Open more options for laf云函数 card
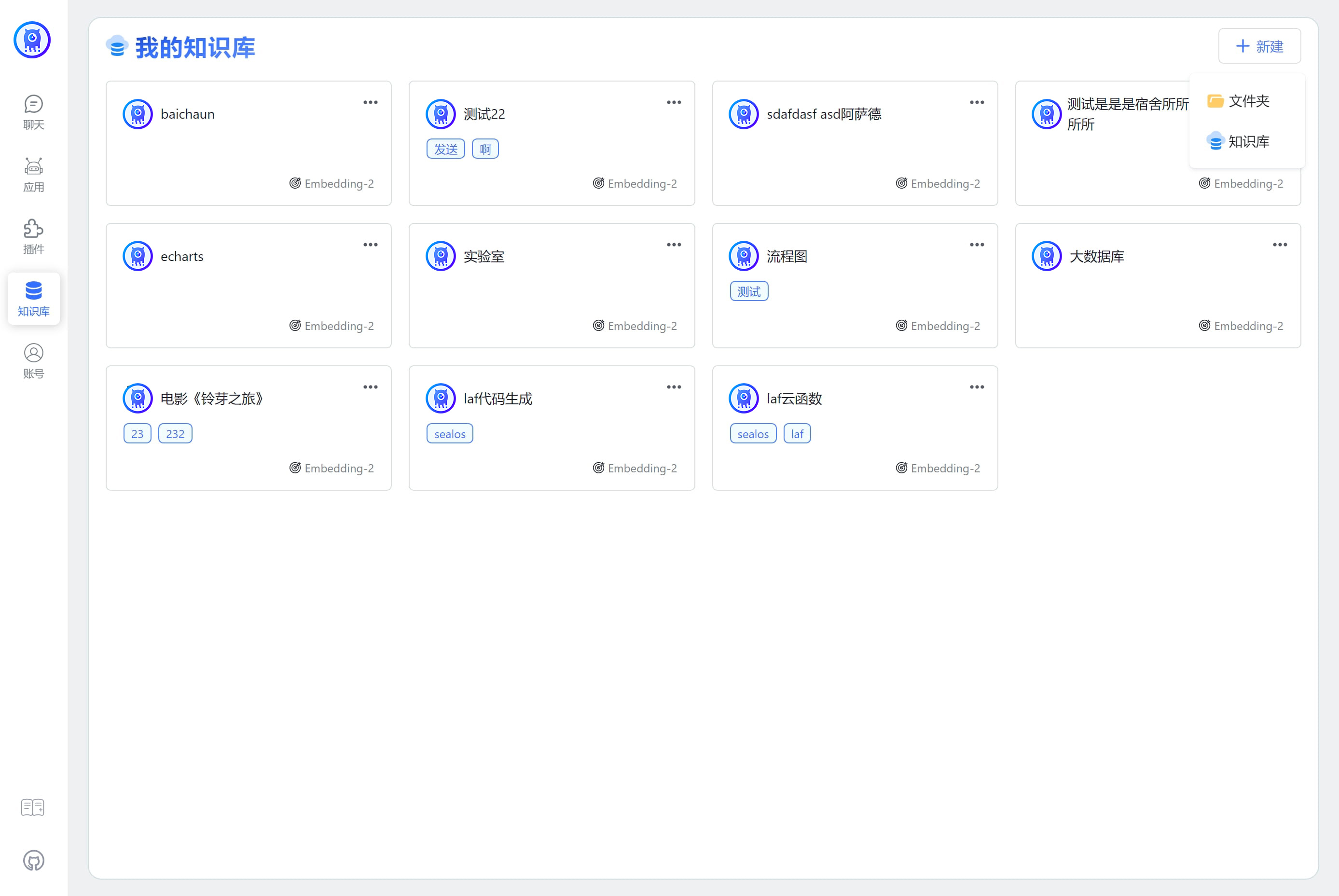The height and width of the screenshot is (896, 1339). pos(977,387)
